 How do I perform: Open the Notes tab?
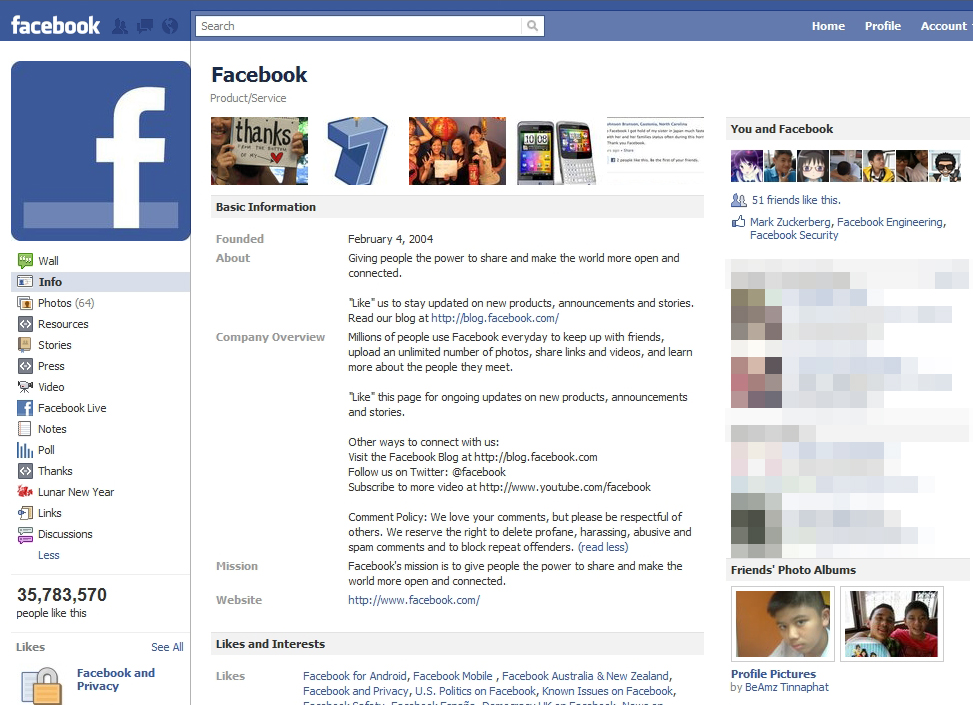click(x=52, y=429)
